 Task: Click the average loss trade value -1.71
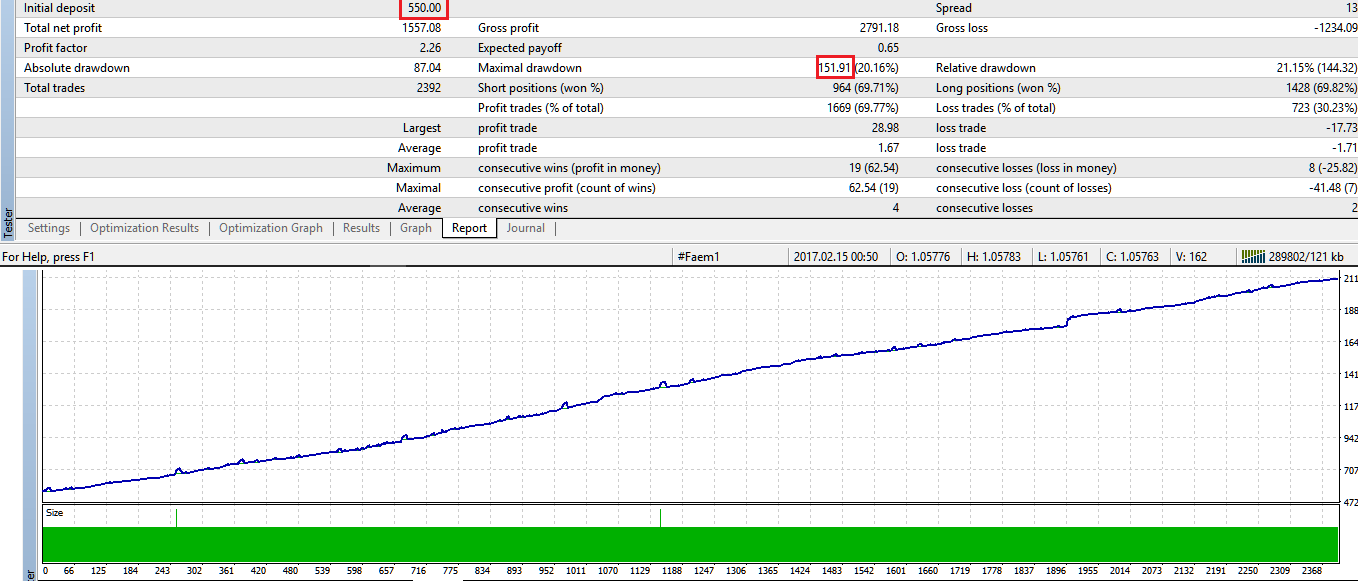click(1345, 148)
